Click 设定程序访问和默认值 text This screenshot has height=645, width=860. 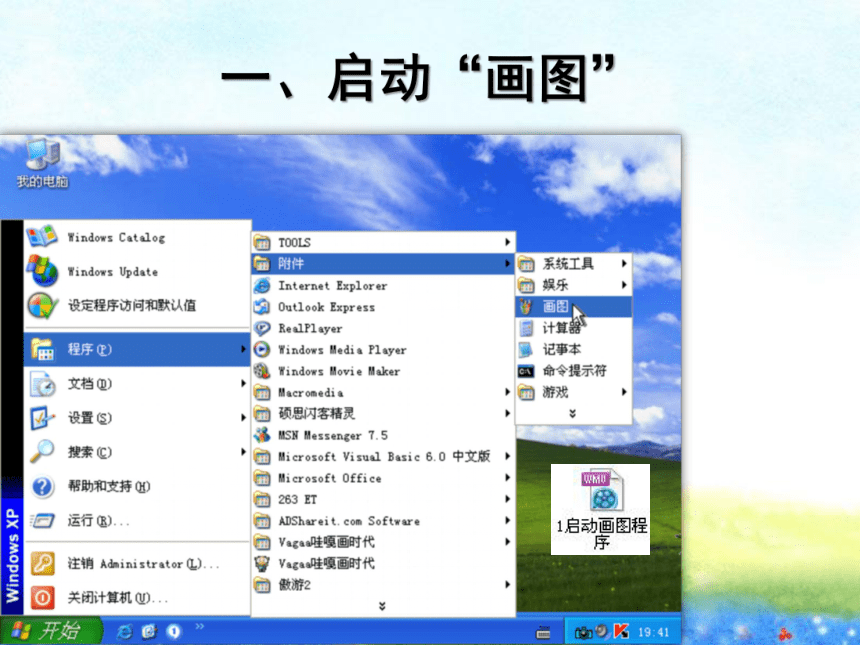[132, 305]
